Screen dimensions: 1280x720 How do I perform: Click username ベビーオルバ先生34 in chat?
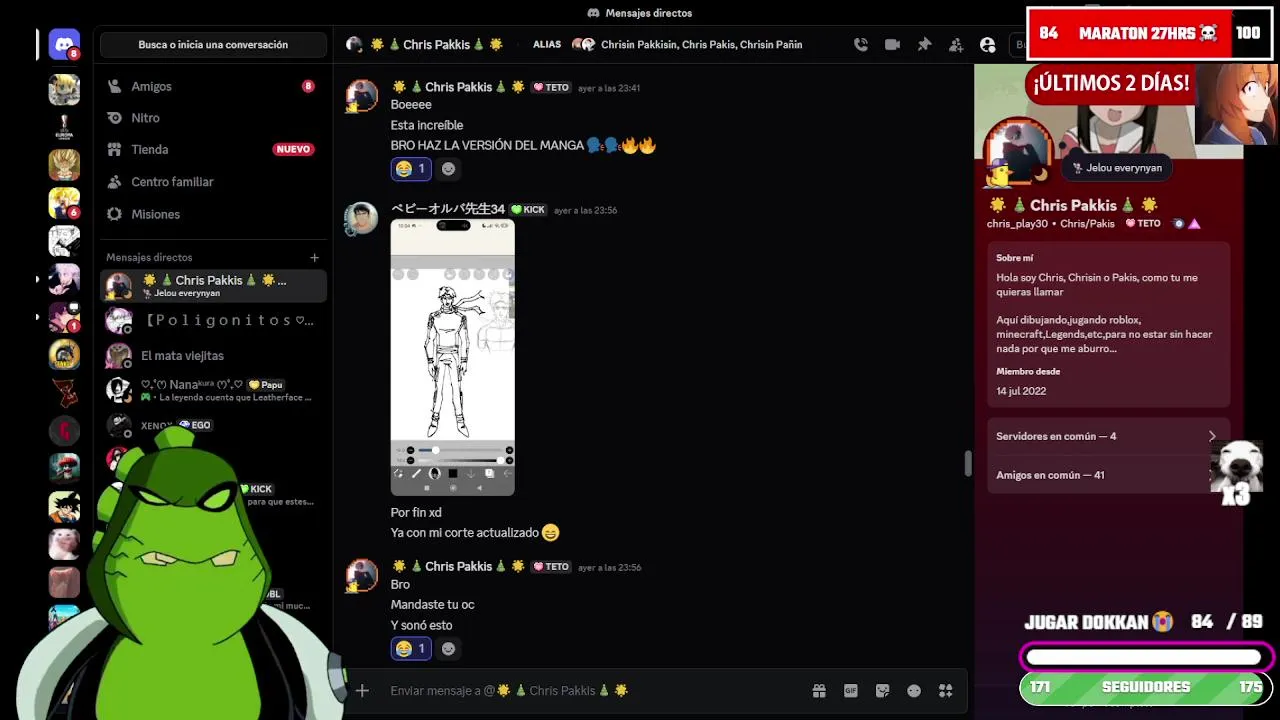(448, 209)
